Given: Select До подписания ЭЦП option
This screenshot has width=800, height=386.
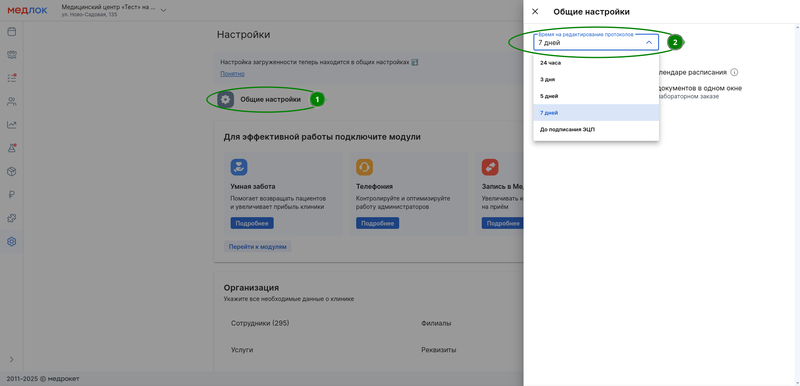Looking at the screenshot, I should [596, 130].
